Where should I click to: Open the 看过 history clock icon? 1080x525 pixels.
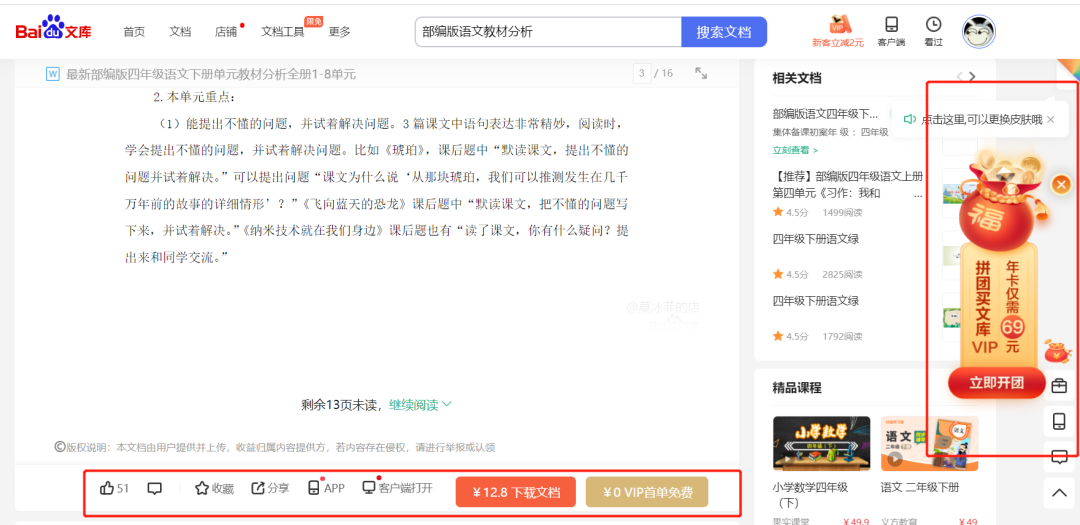tap(933, 32)
